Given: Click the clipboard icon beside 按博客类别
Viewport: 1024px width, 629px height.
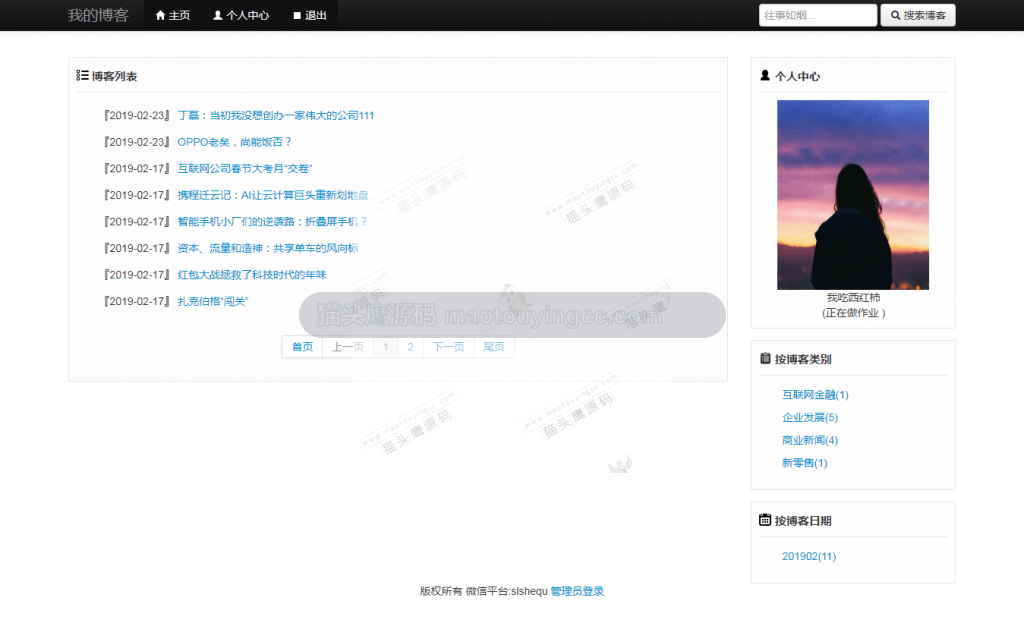Looking at the screenshot, I should click(x=765, y=359).
